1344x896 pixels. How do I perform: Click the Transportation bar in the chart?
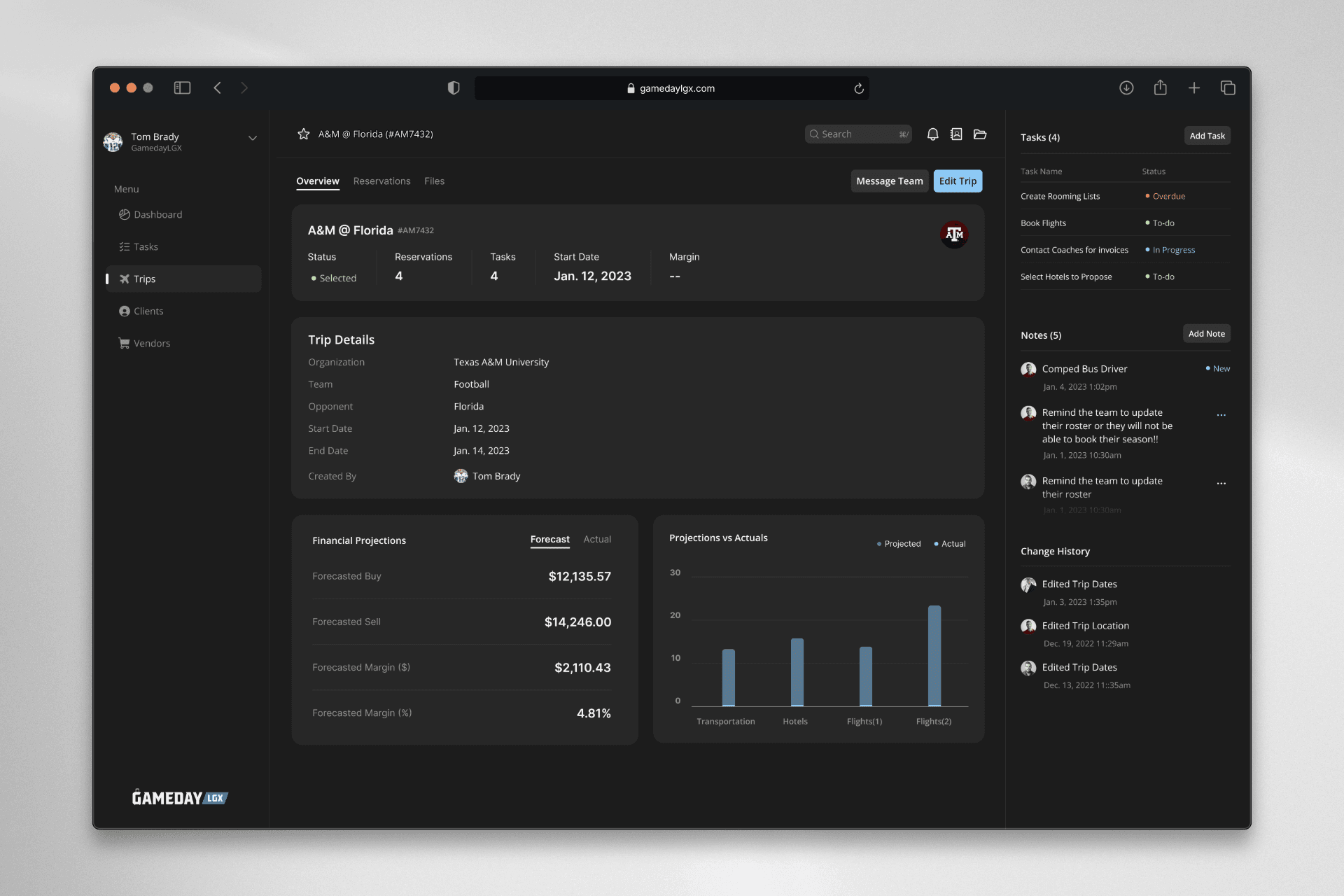(x=729, y=678)
